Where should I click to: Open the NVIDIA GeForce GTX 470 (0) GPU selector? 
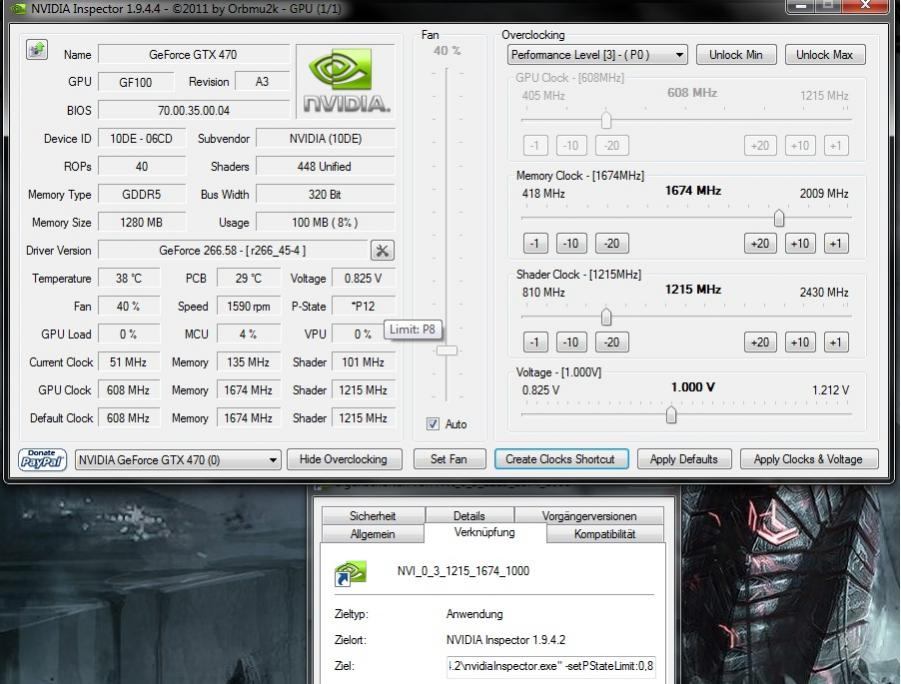click(x=178, y=460)
